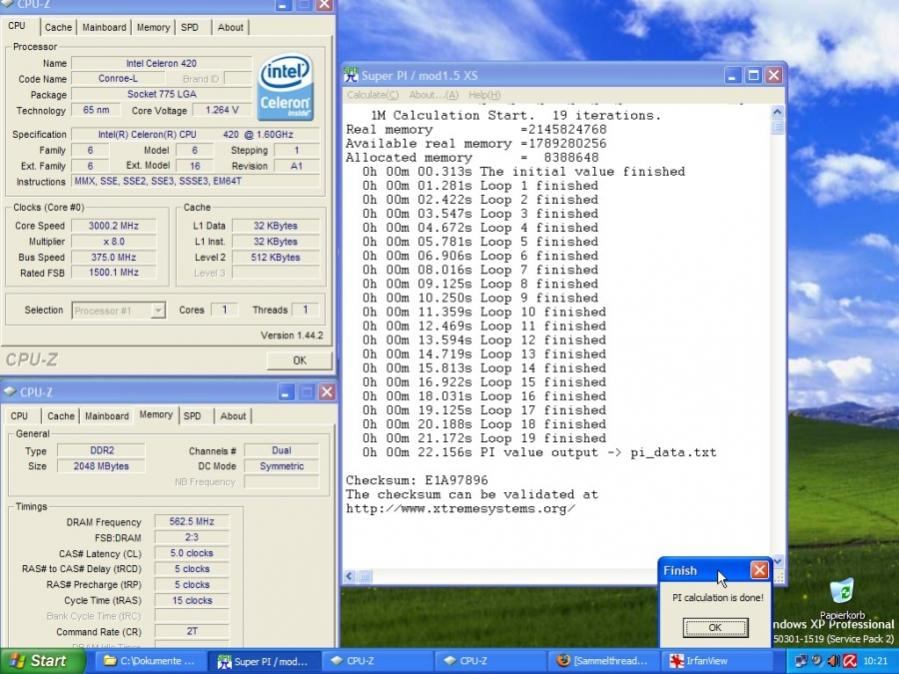Click the Bus Speed value 375.0 MHz
Image resolution: width=899 pixels, height=674 pixels.
(x=114, y=257)
